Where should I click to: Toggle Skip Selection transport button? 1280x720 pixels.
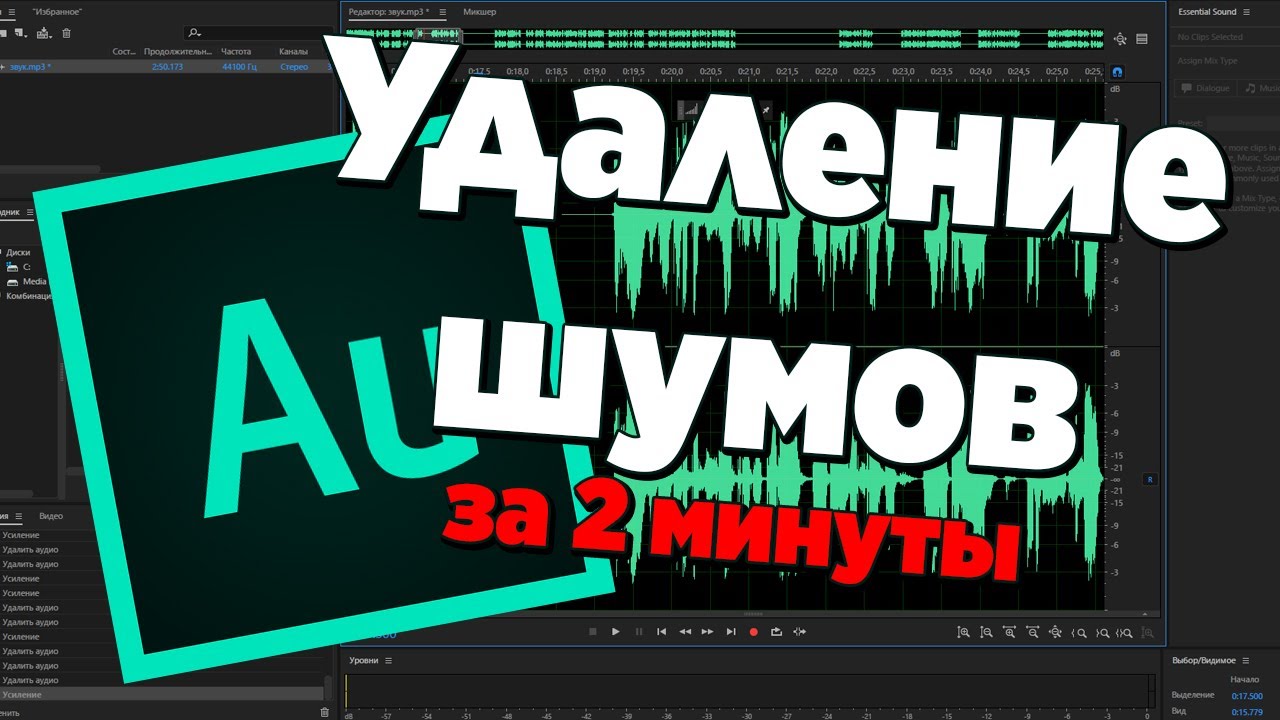point(799,632)
